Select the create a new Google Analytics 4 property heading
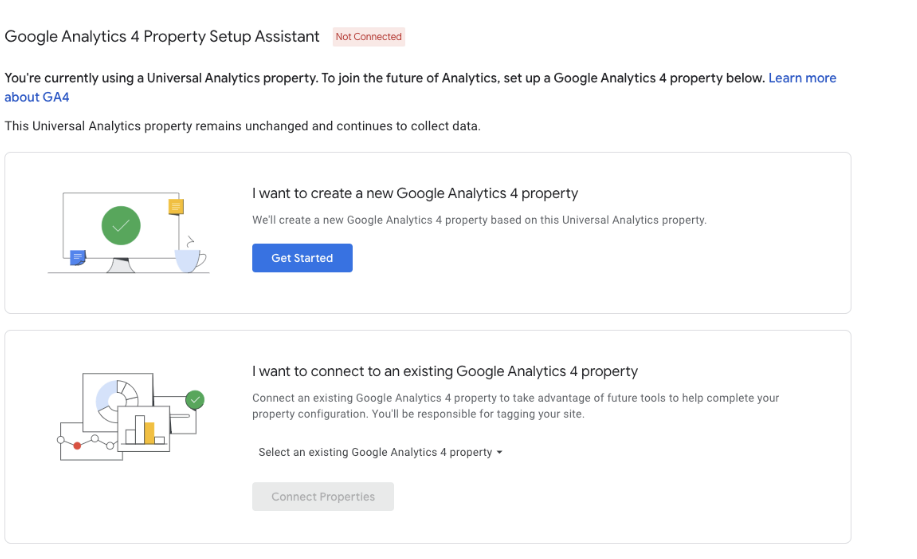917x559 pixels. tap(415, 194)
